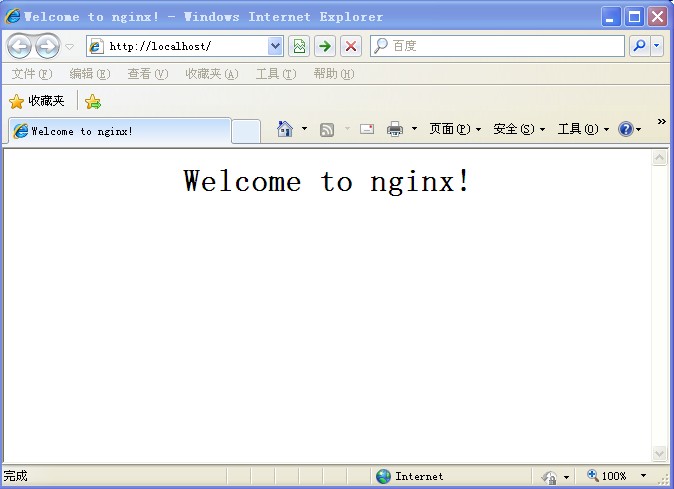Screen dimensions: 674x489
Task: Close the Internet Explorer window
Action: pyautogui.click(x=658, y=17)
